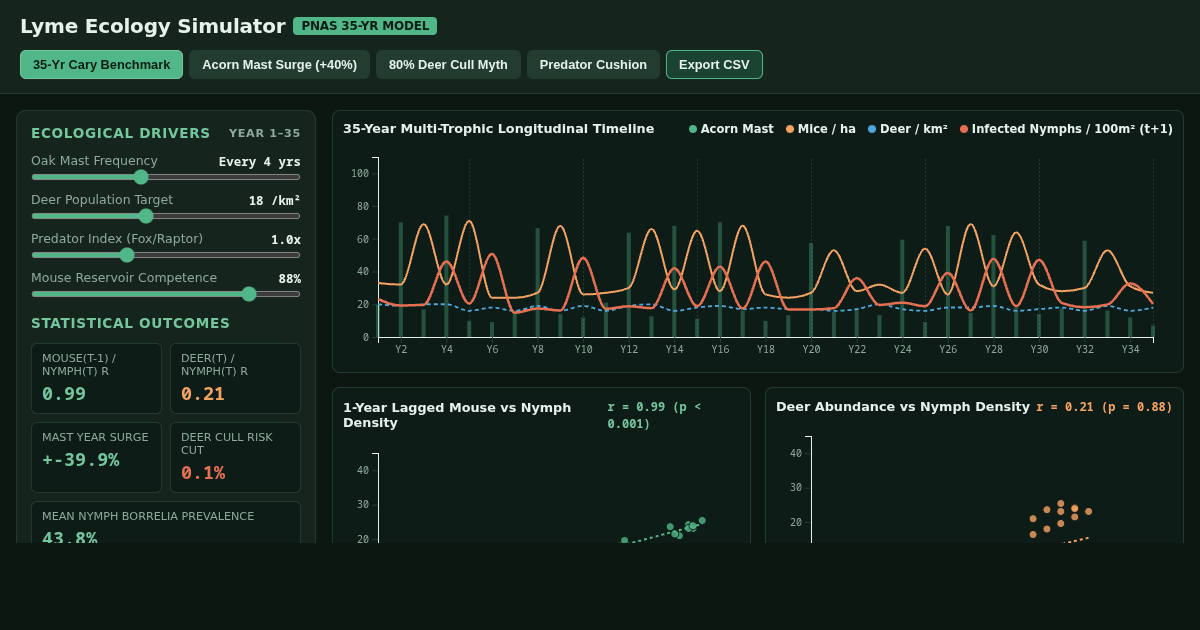Click the '1.0x' predator index value
Image resolution: width=1200 pixels, height=630 pixels.
pyautogui.click(x=286, y=240)
